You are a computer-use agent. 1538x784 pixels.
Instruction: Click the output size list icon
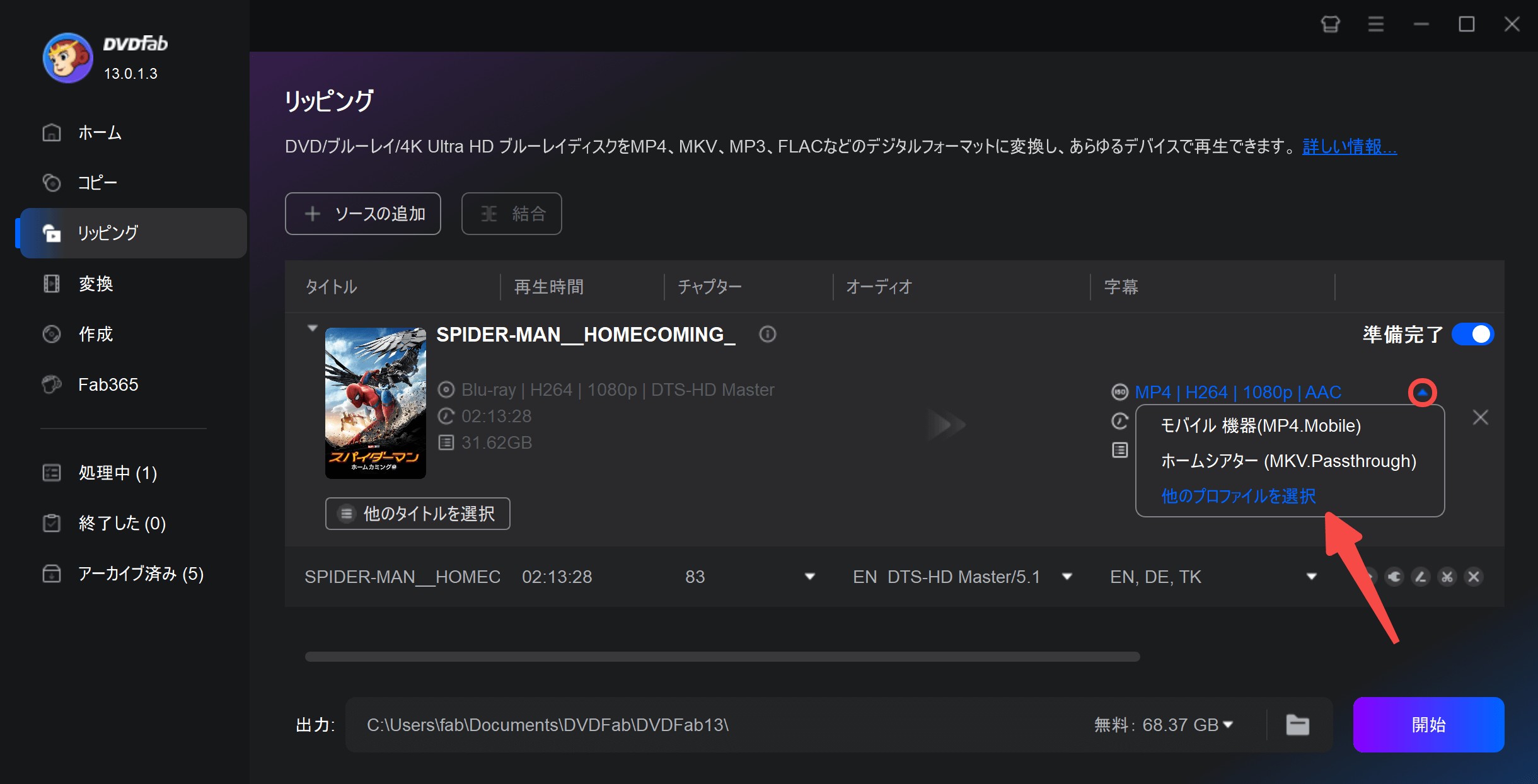point(1119,450)
